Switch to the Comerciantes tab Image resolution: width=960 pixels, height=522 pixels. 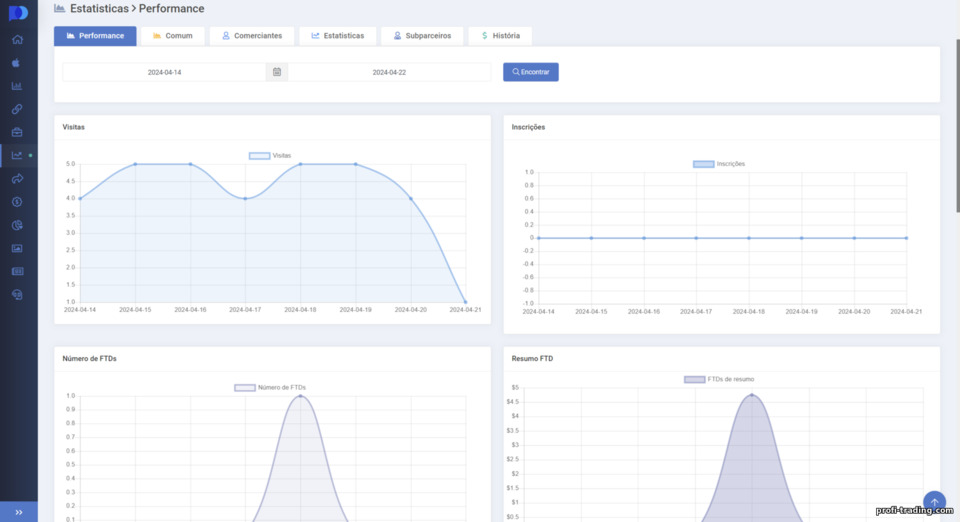pos(252,35)
